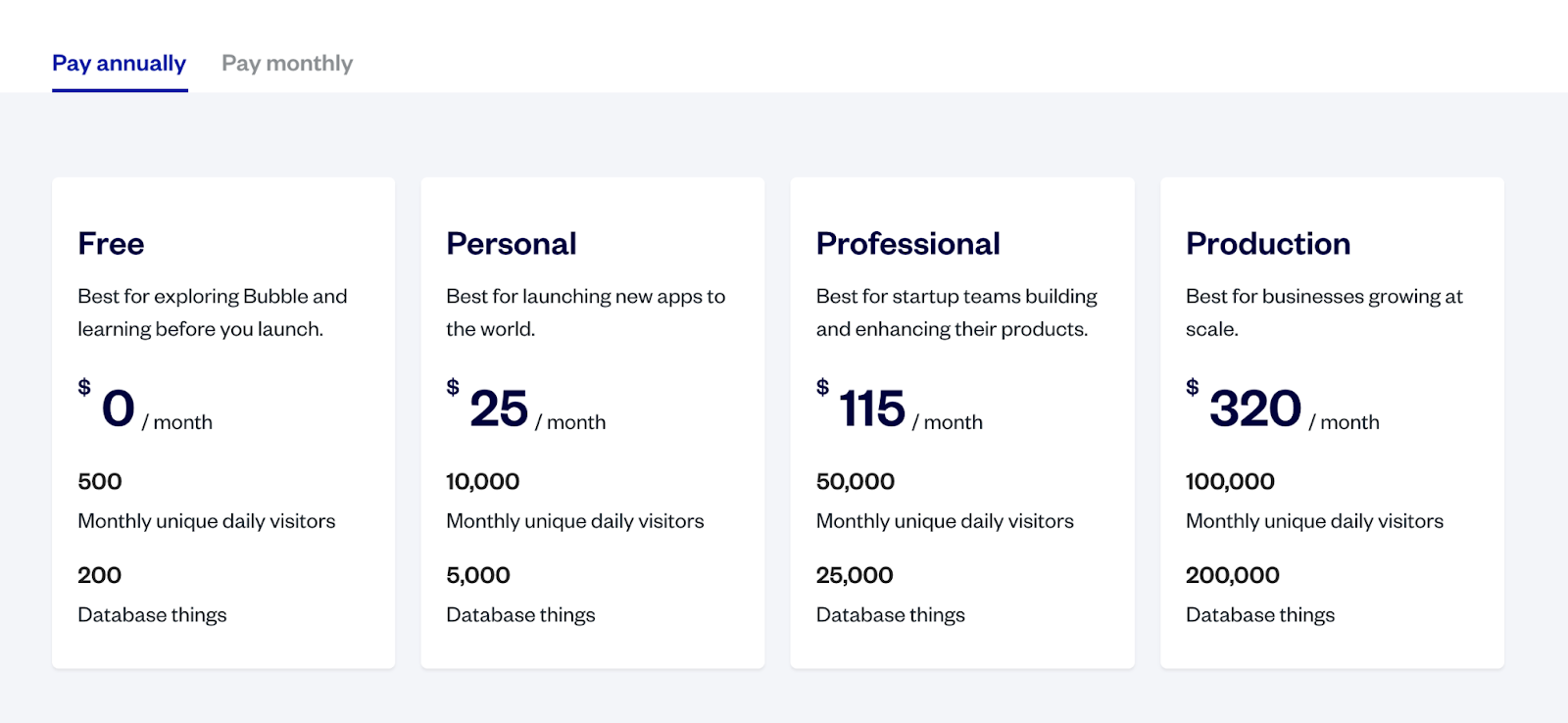Click the 200,000 database things figure
Screen dimensions: 1568x723
pos(1232,576)
